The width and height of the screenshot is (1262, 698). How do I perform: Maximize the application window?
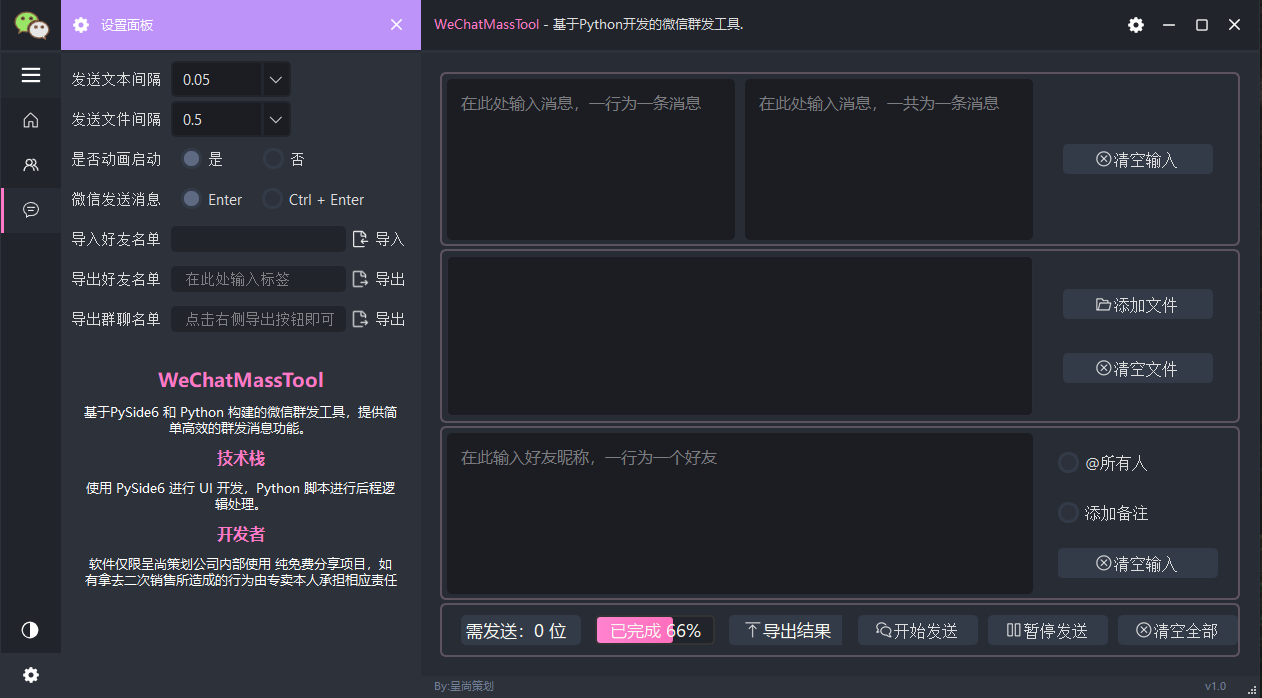click(1202, 25)
